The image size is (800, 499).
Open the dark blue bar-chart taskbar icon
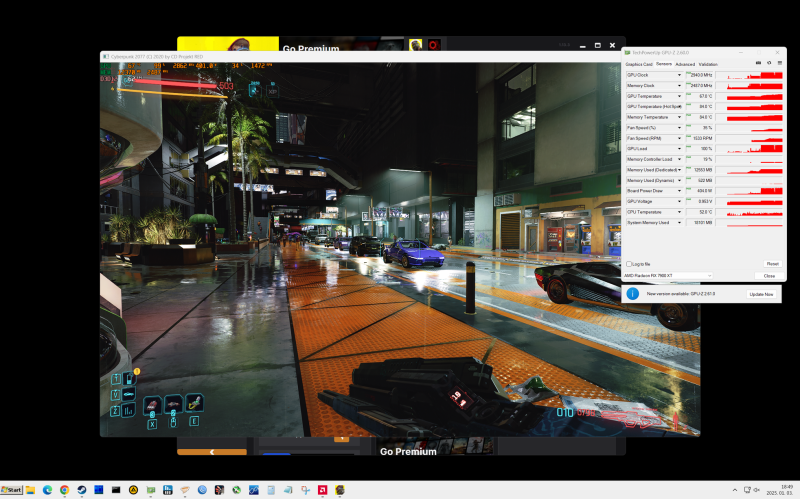[167, 490]
